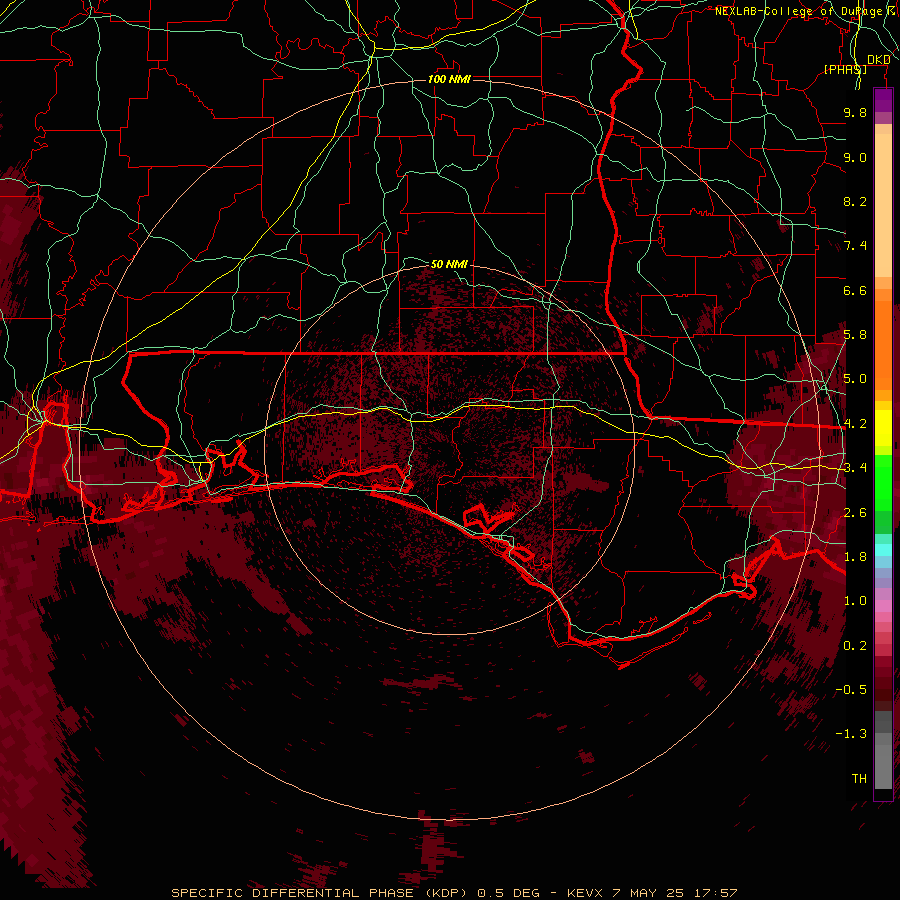This screenshot has width=900, height=900.
Task: Click the Specific Differential Phase caption text
Action: [x=454, y=893]
